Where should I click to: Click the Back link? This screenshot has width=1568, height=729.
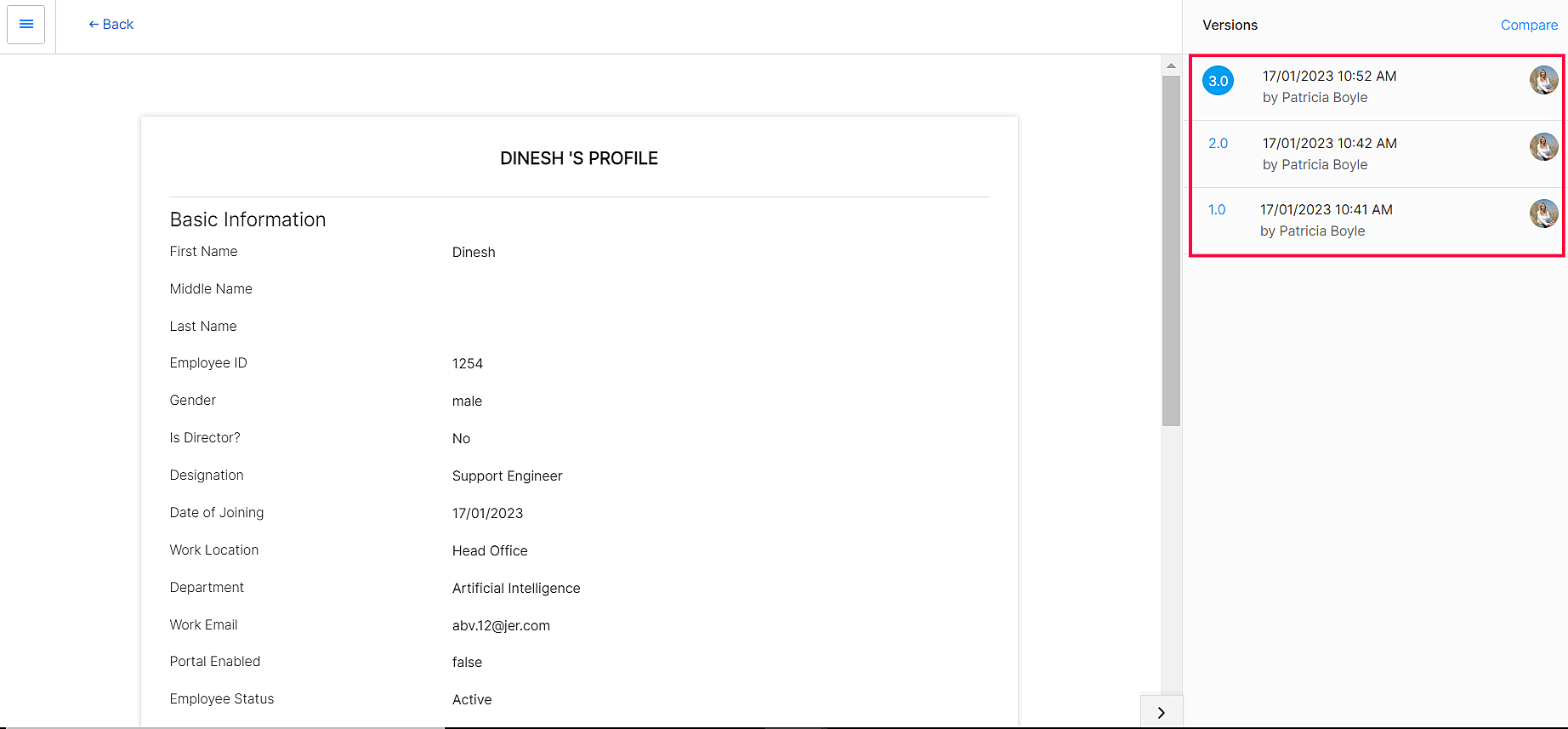tap(111, 25)
